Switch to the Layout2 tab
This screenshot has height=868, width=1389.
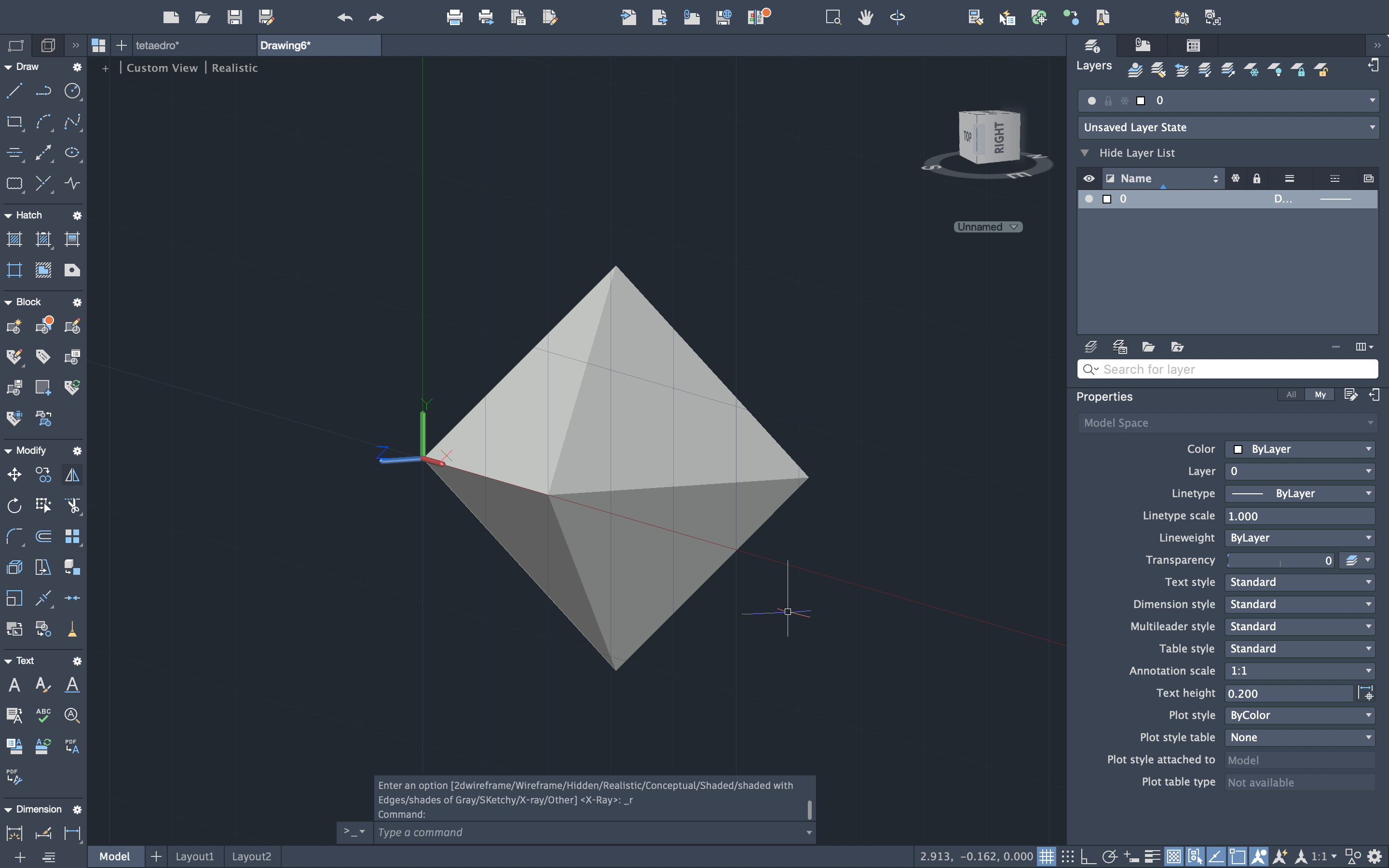[x=251, y=856]
